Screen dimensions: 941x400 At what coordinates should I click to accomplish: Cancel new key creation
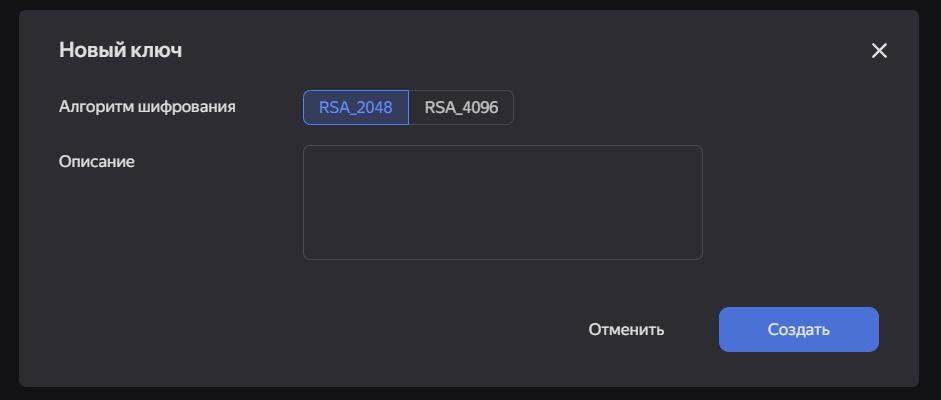pos(626,329)
